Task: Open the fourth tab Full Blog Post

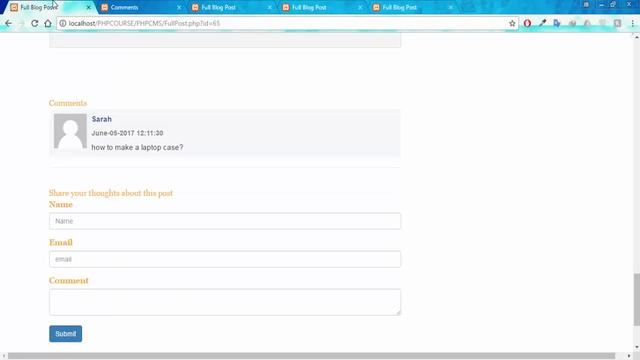Action: tap(321, 7)
